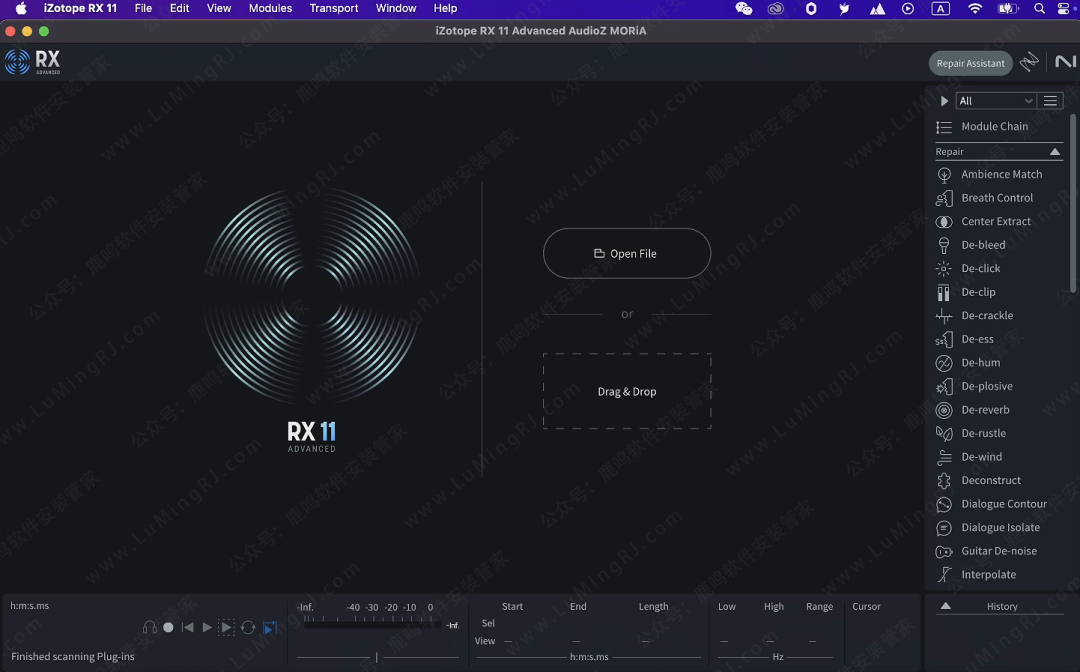Expand the History panel arrow

(x=945, y=606)
